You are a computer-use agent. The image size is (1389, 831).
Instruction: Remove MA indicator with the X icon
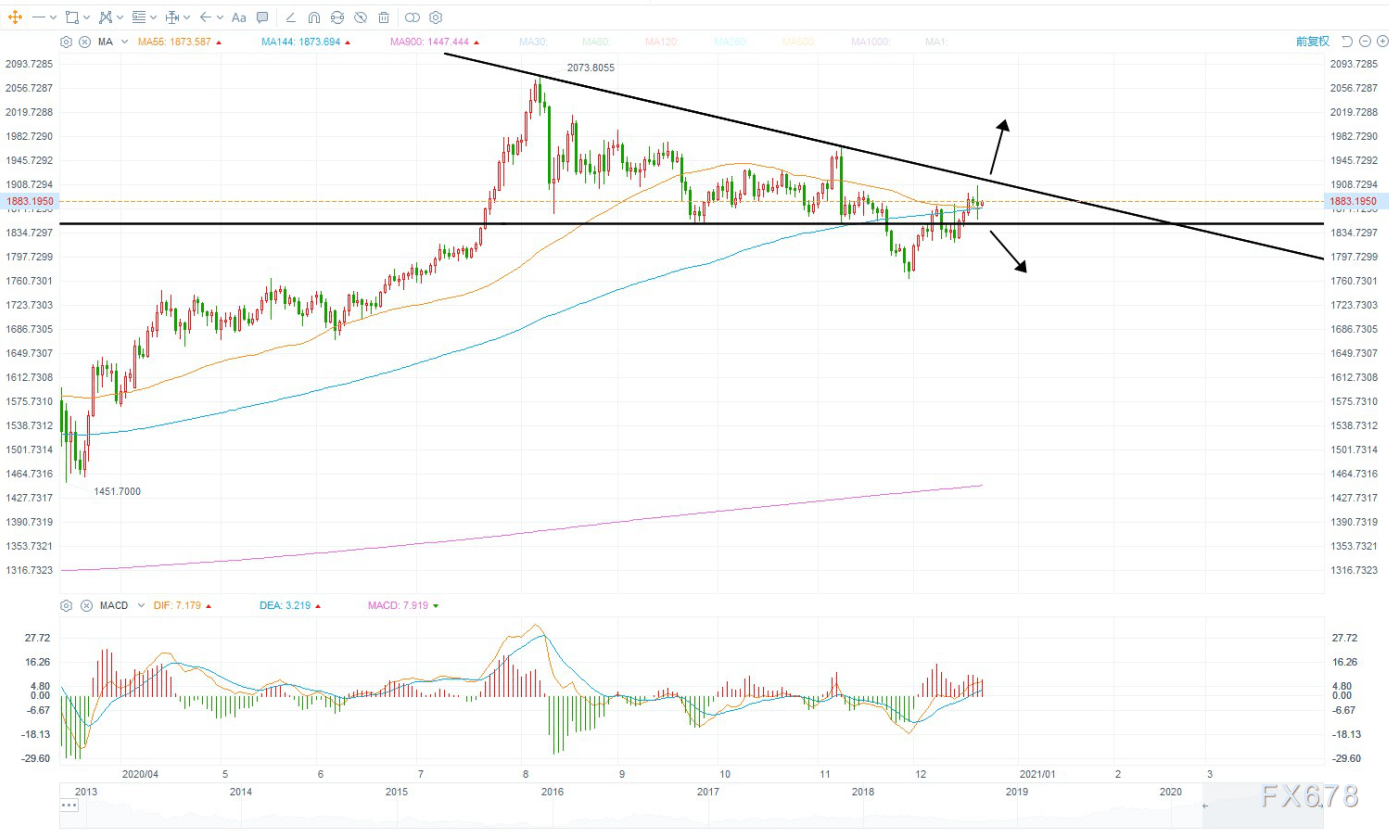coord(84,42)
